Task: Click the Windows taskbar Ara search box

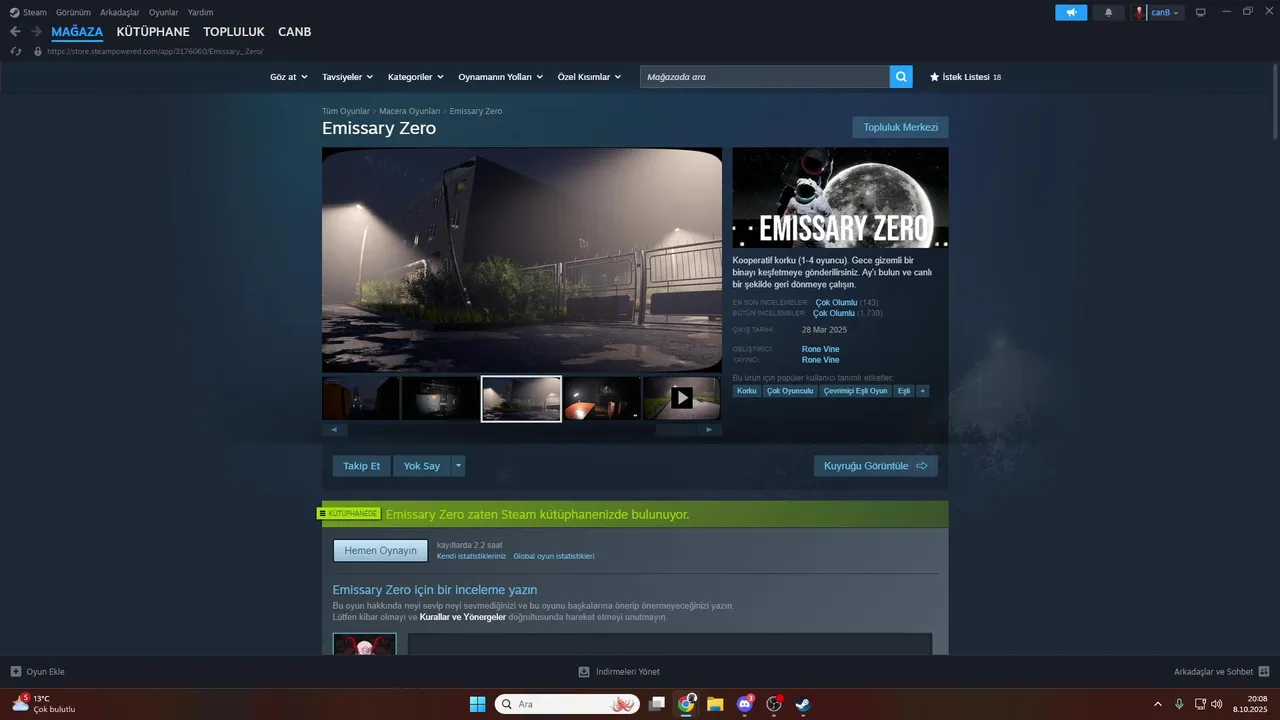Action: 567,704
